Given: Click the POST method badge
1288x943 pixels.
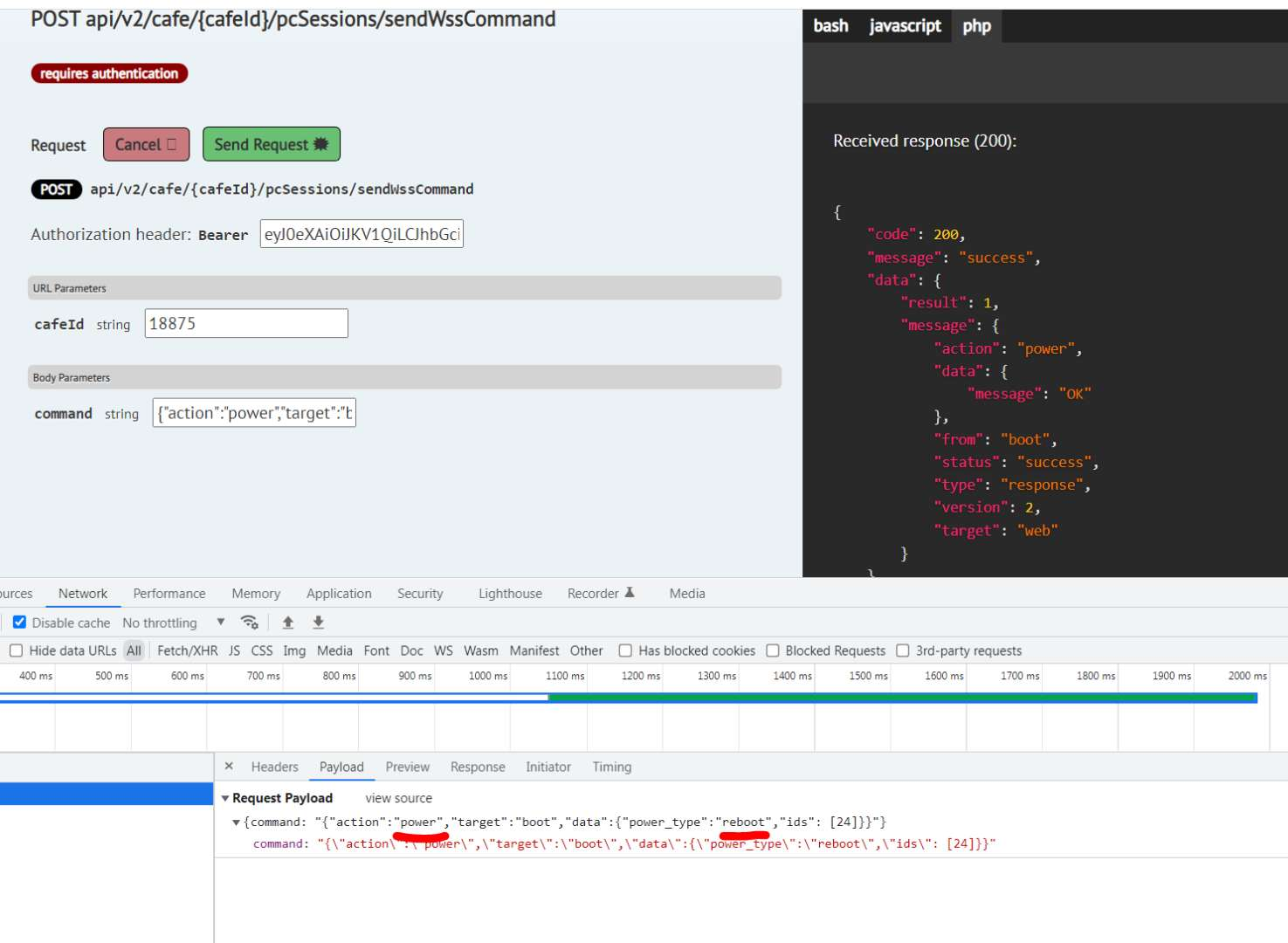Looking at the screenshot, I should click(x=56, y=189).
